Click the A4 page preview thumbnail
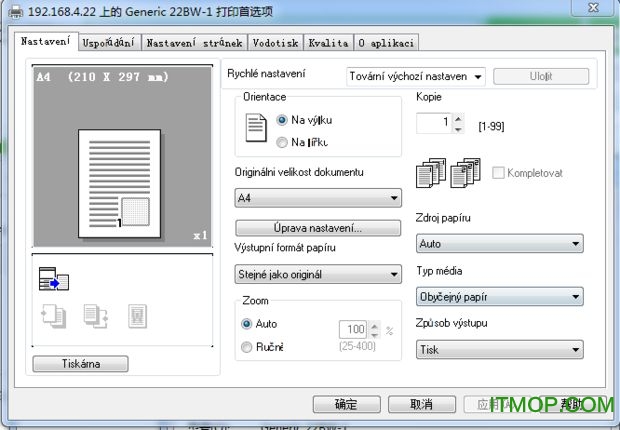The image size is (620, 430). [119, 184]
